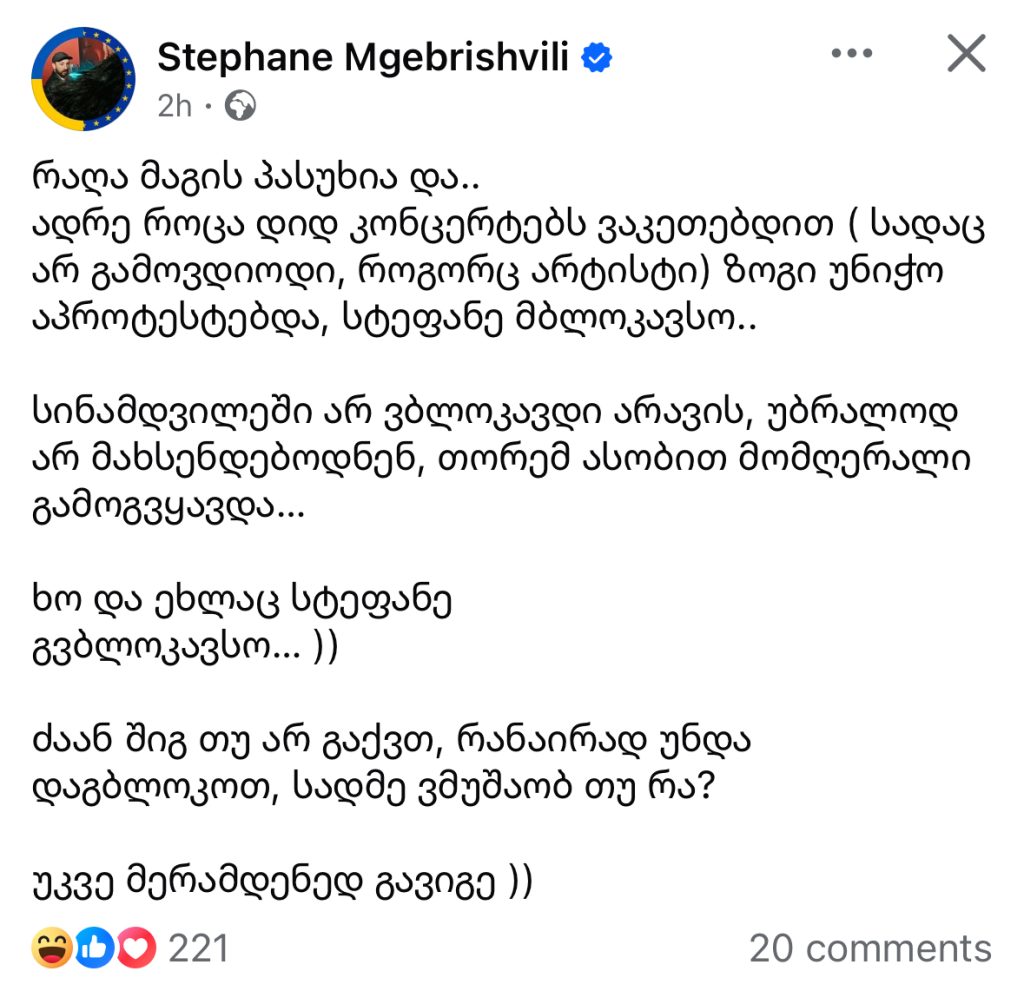Open the three-dot post options menu
The image size is (1024, 991).
(851, 54)
